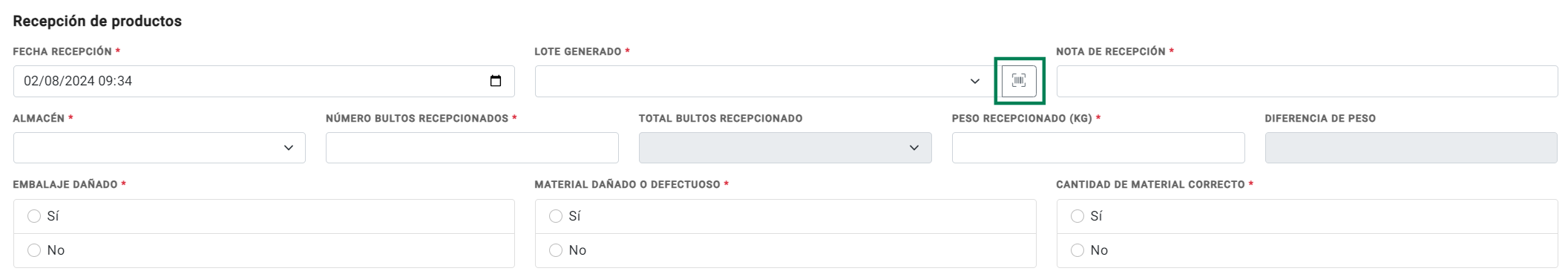Open the calendar picker in Fecha Recepción
This screenshot has height=274, width=1568.
pyautogui.click(x=496, y=81)
